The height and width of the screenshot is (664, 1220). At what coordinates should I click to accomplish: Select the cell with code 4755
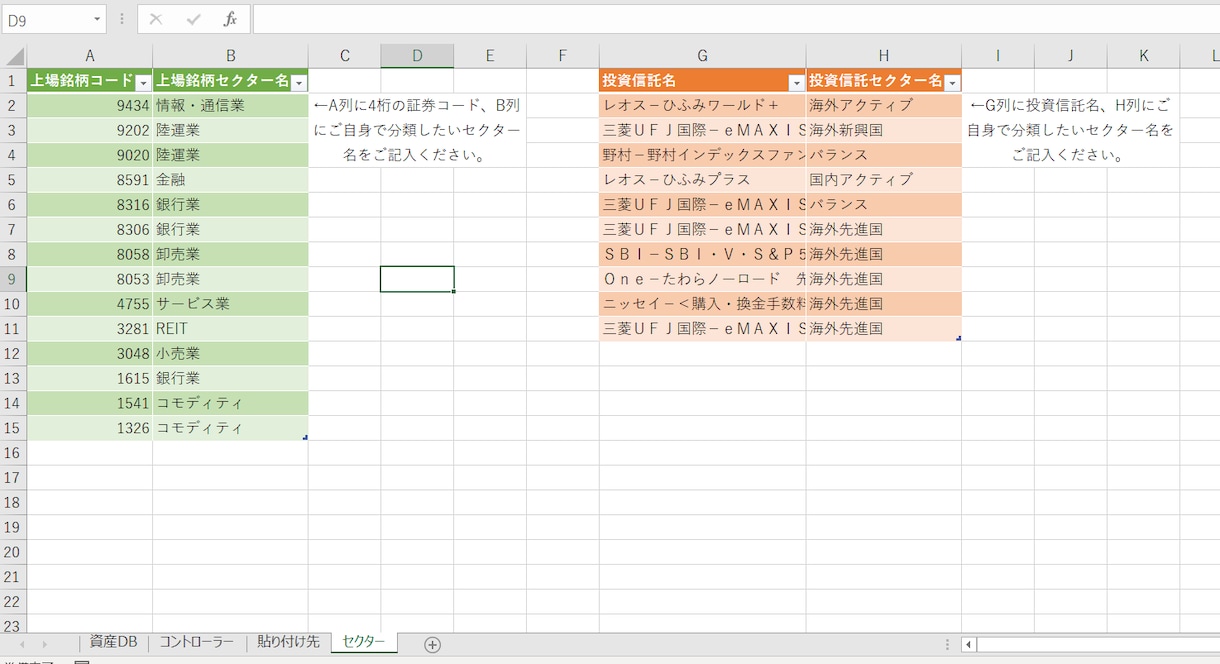(90, 304)
